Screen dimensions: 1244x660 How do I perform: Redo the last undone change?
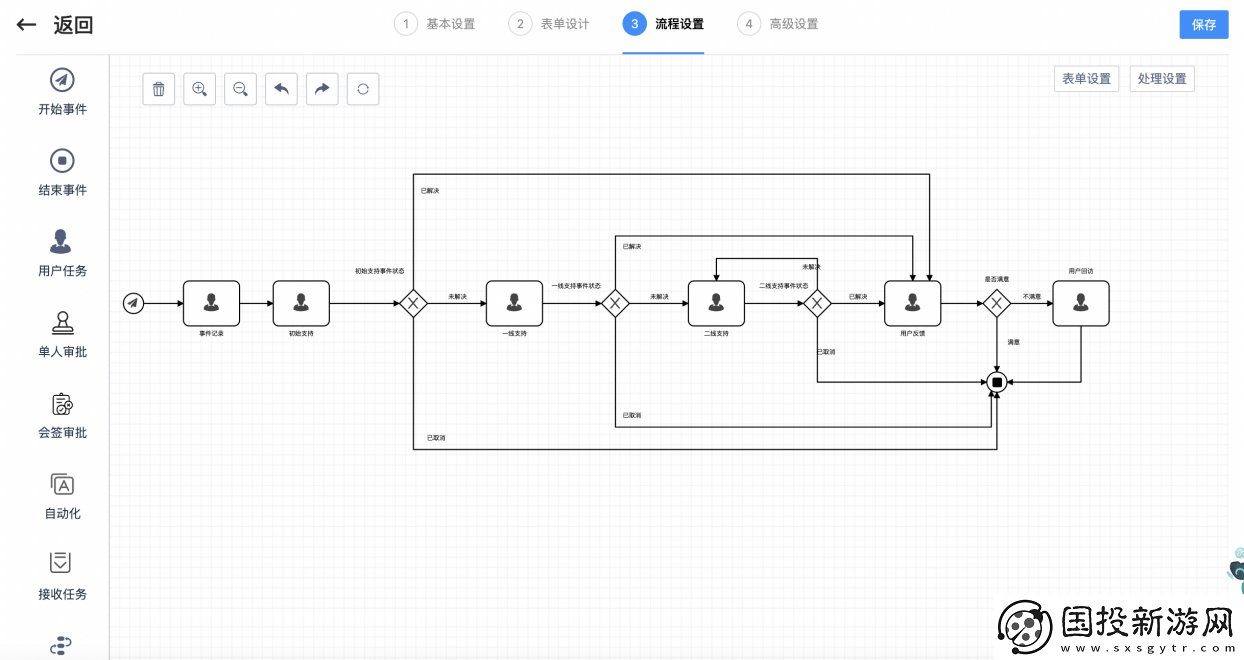(x=322, y=89)
